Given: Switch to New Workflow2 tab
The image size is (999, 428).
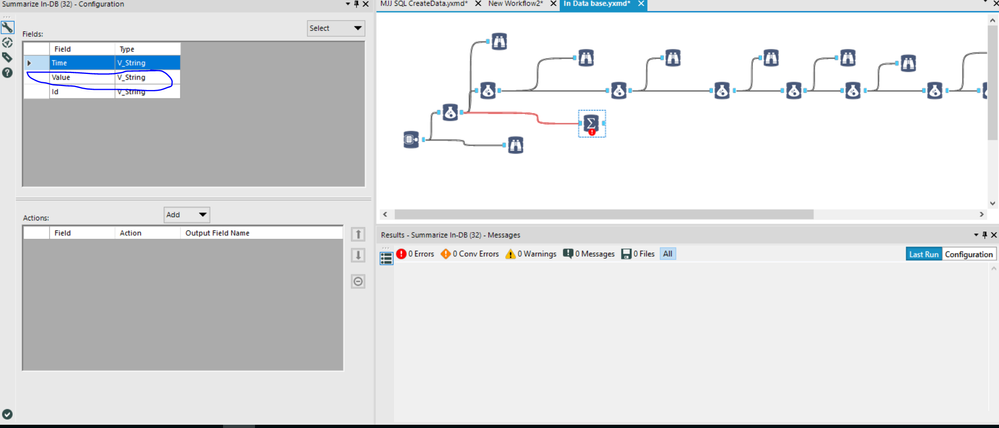Looking at the screenshot, I should [x=515, y=4].
